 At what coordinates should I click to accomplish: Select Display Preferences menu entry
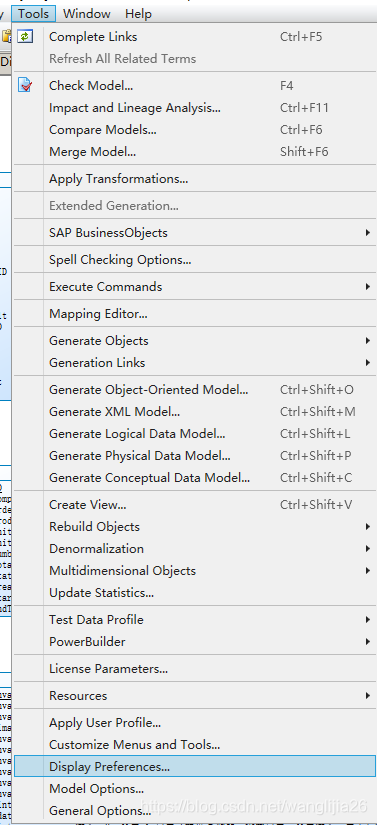tap(195, 767)
